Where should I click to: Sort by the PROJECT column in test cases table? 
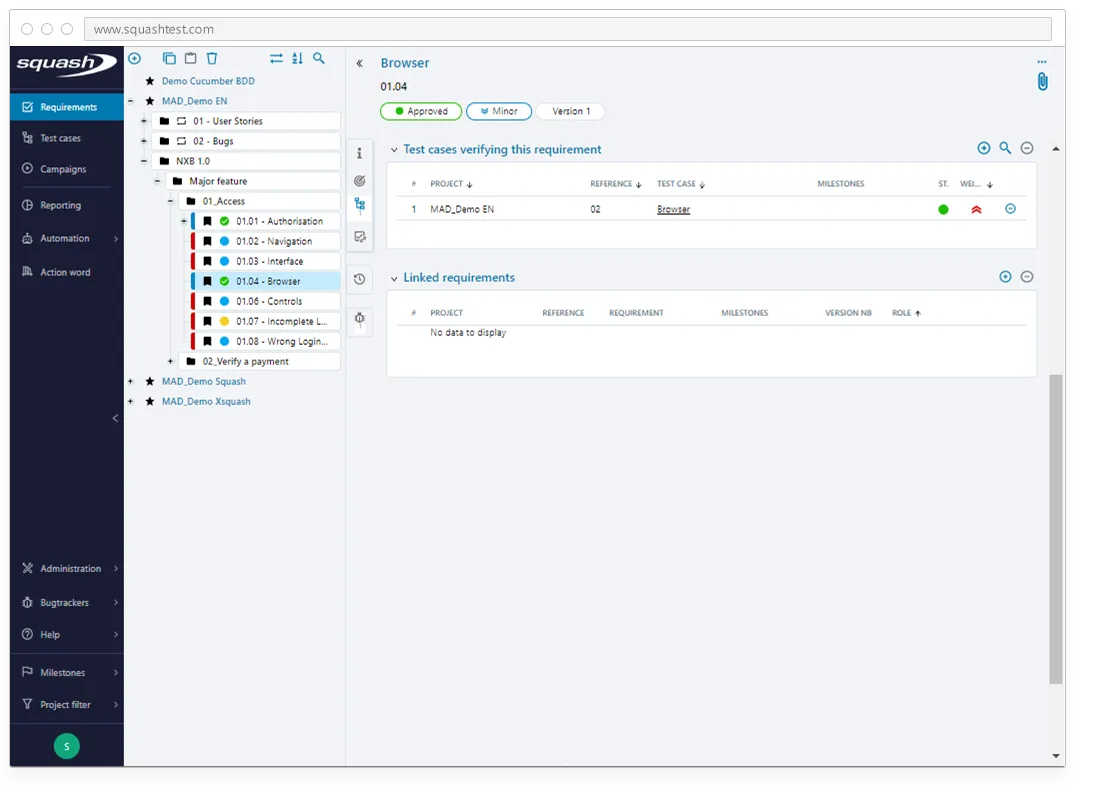coord(451,184)
